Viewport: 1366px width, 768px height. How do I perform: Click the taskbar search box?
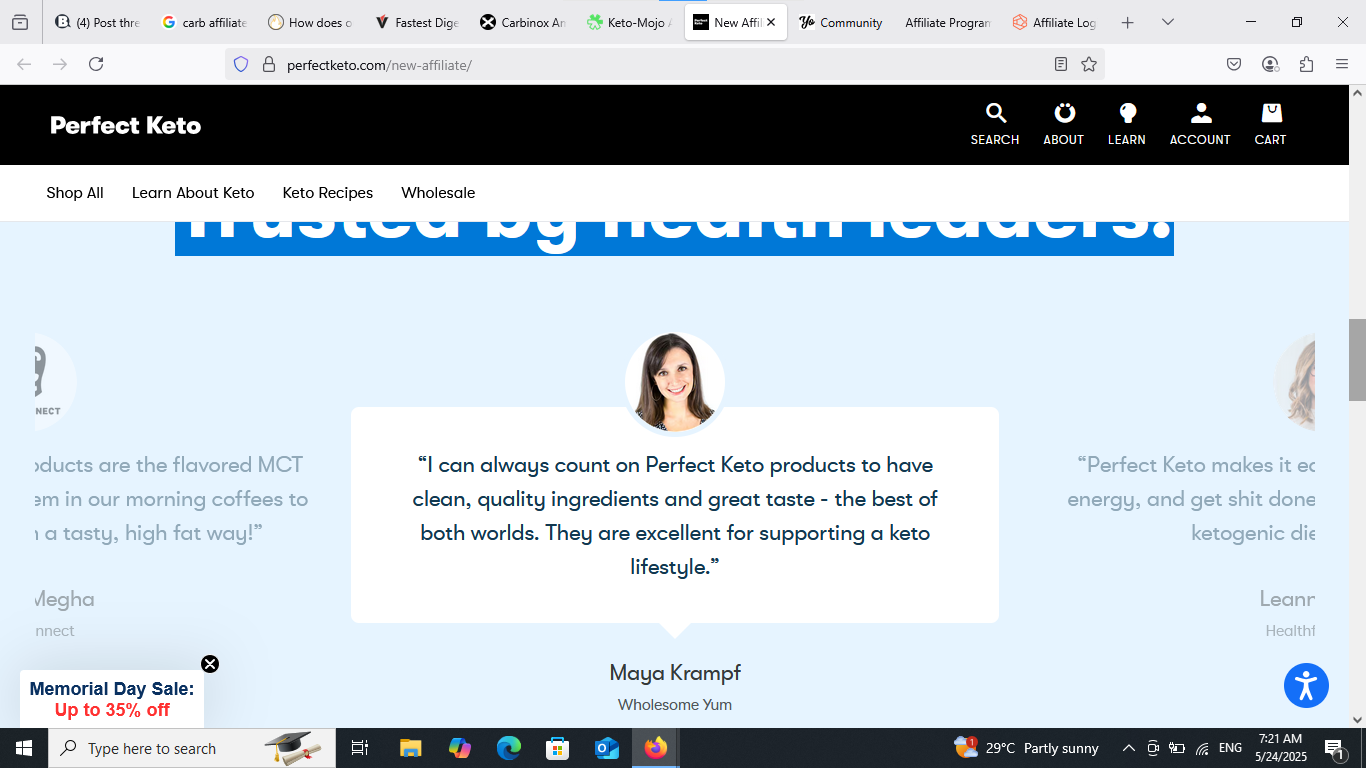coord(192,748)
